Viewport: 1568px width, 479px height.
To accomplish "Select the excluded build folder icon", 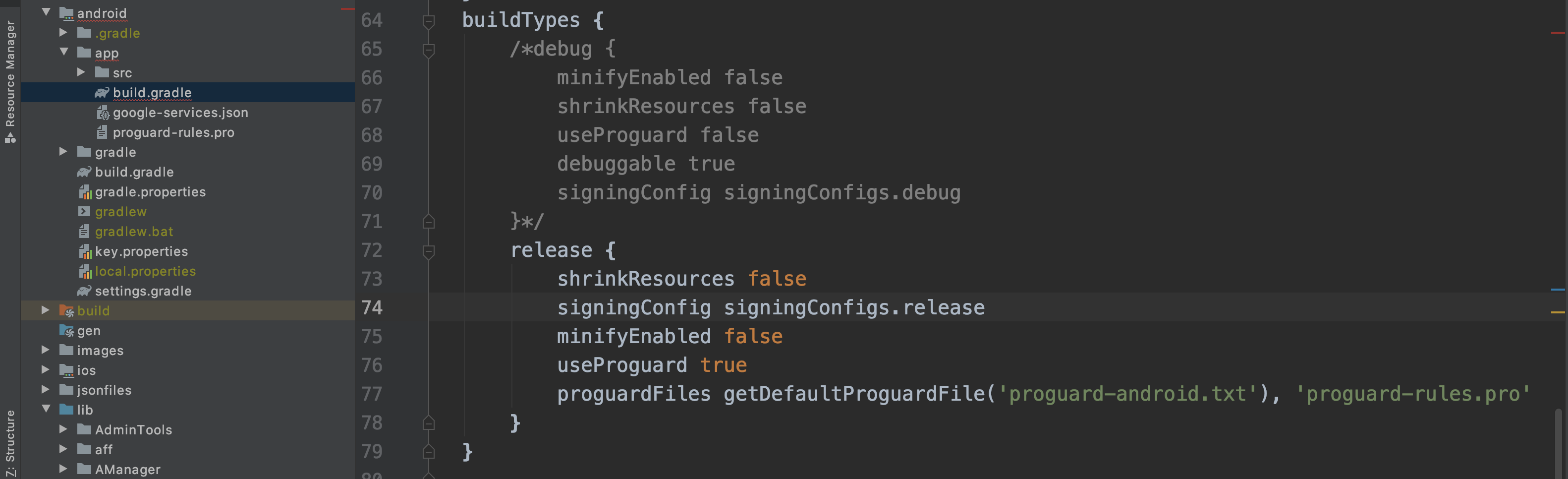I will [x=66, y=311].
